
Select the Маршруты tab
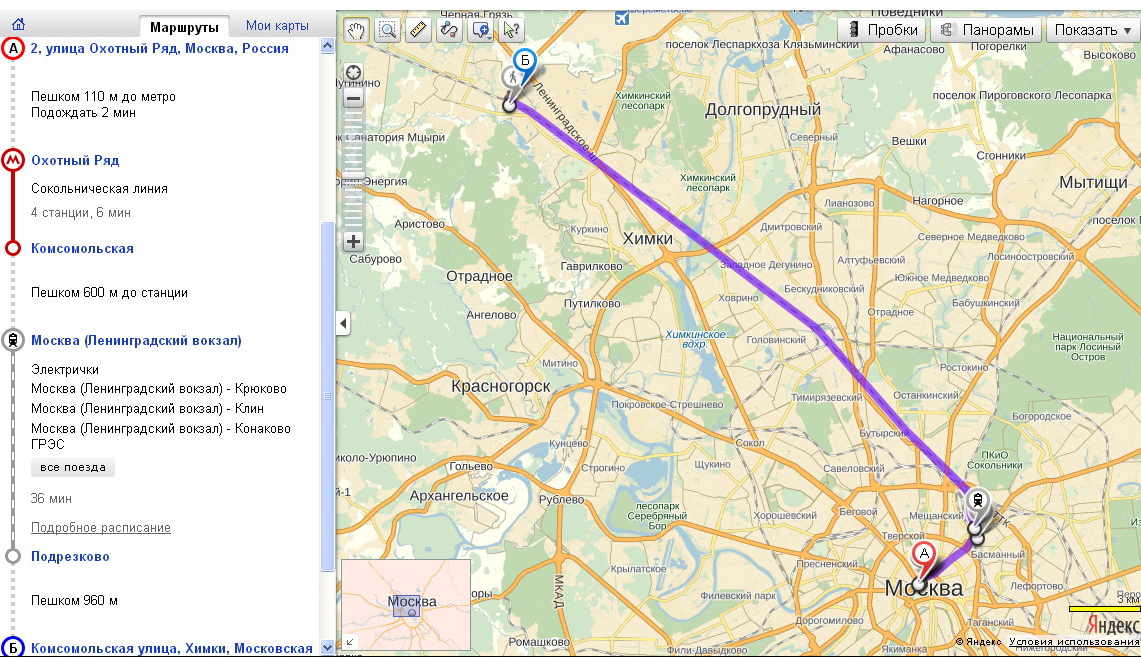coord(184,26)
